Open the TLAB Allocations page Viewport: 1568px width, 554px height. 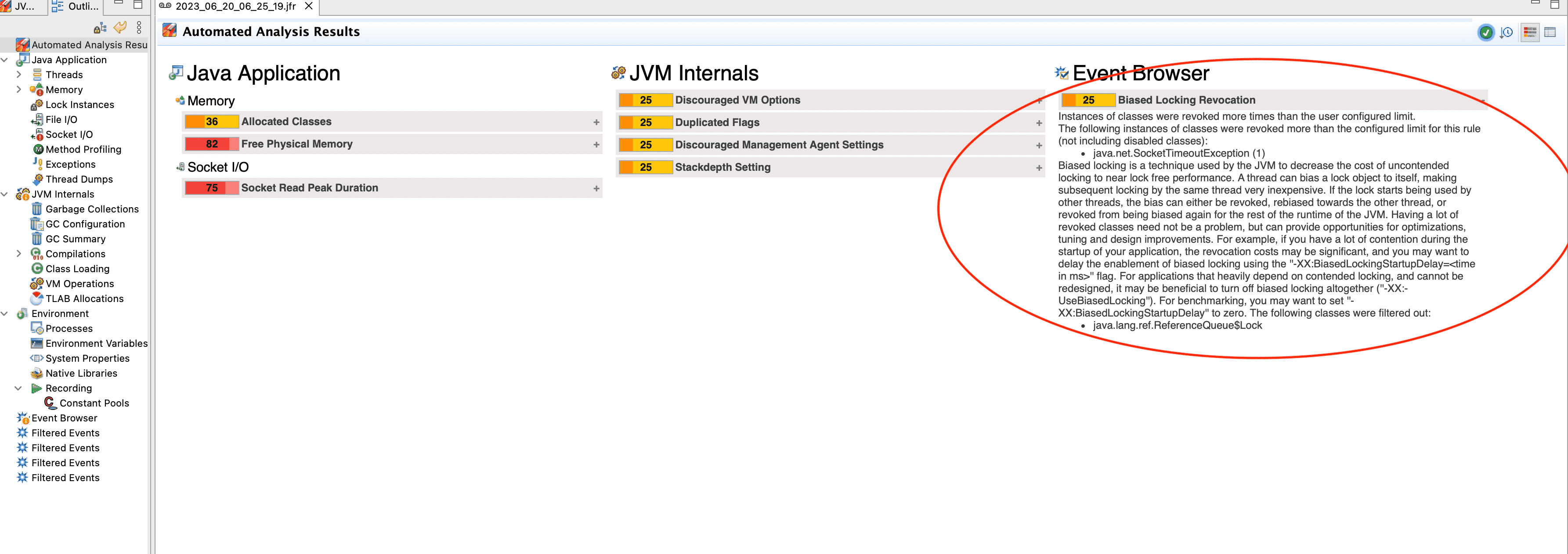click(84, 299)
